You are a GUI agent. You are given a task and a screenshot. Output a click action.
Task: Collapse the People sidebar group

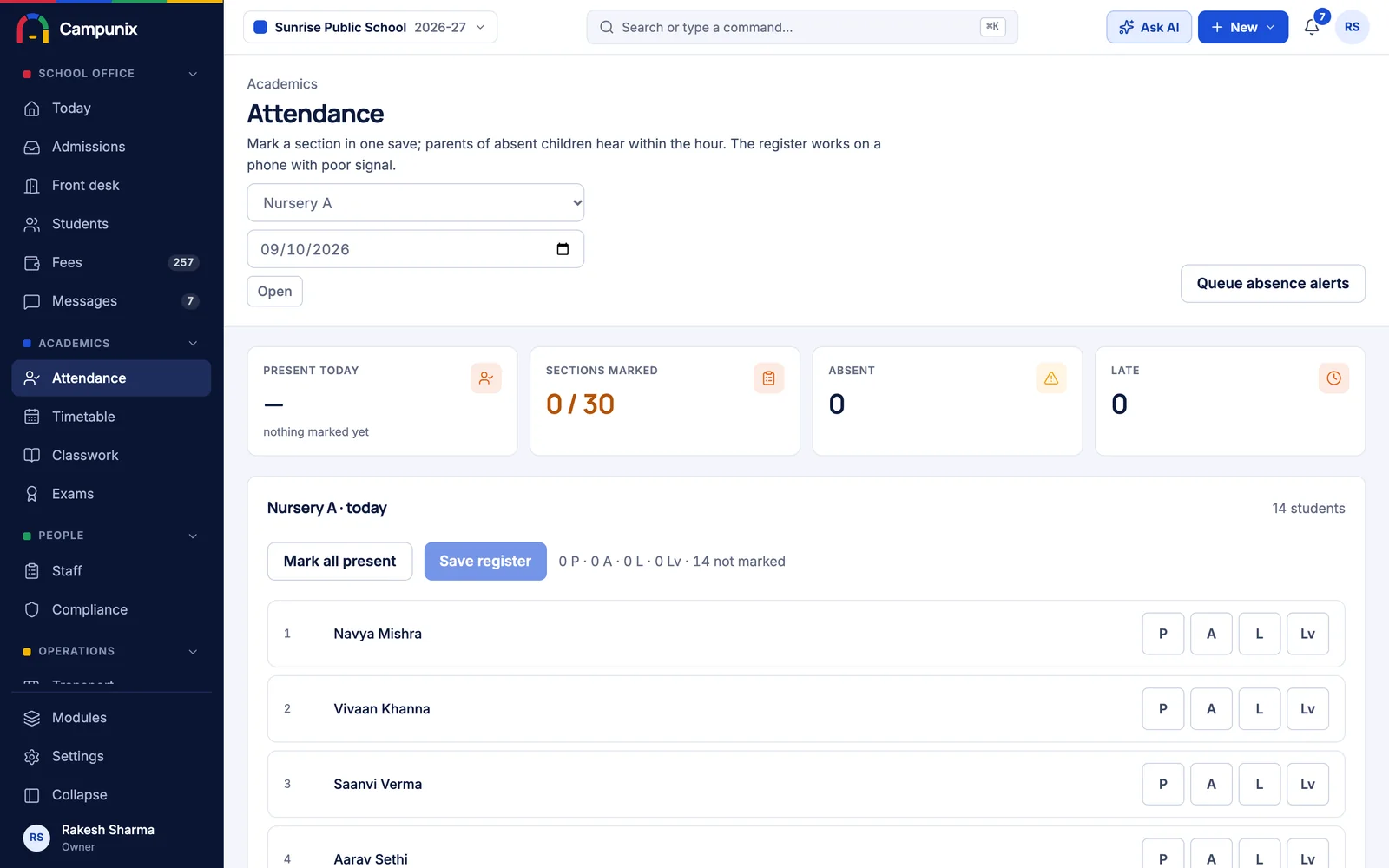193,536
